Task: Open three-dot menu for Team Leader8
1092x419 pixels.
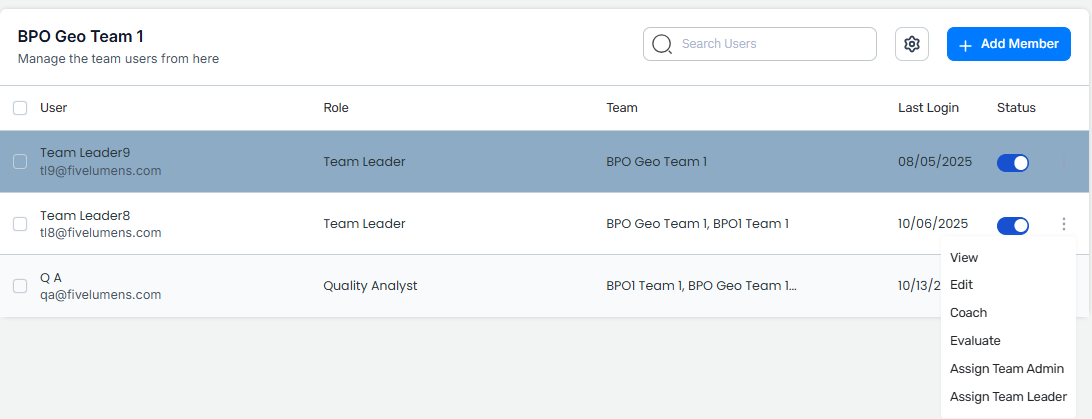Action: [1063, 224]
